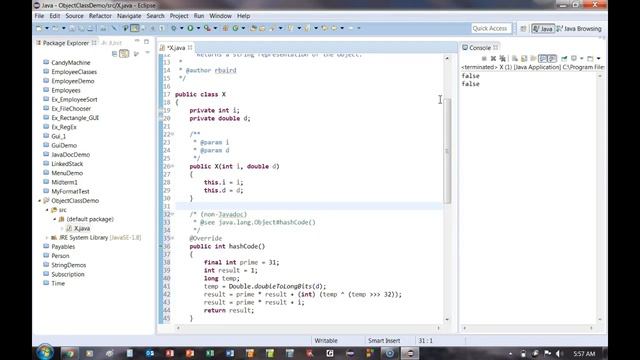Open Chrome from the Windows taskbar
Image resolution: width=640 pixels, height=360 pixels.
(70, 353)
